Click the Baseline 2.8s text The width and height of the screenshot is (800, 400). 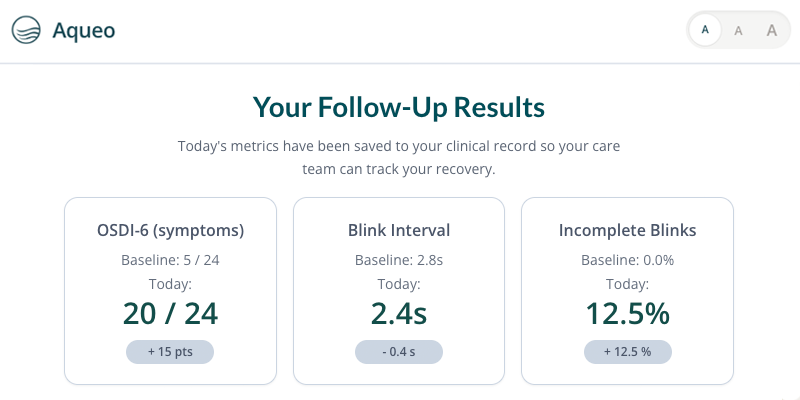point(399,260)
